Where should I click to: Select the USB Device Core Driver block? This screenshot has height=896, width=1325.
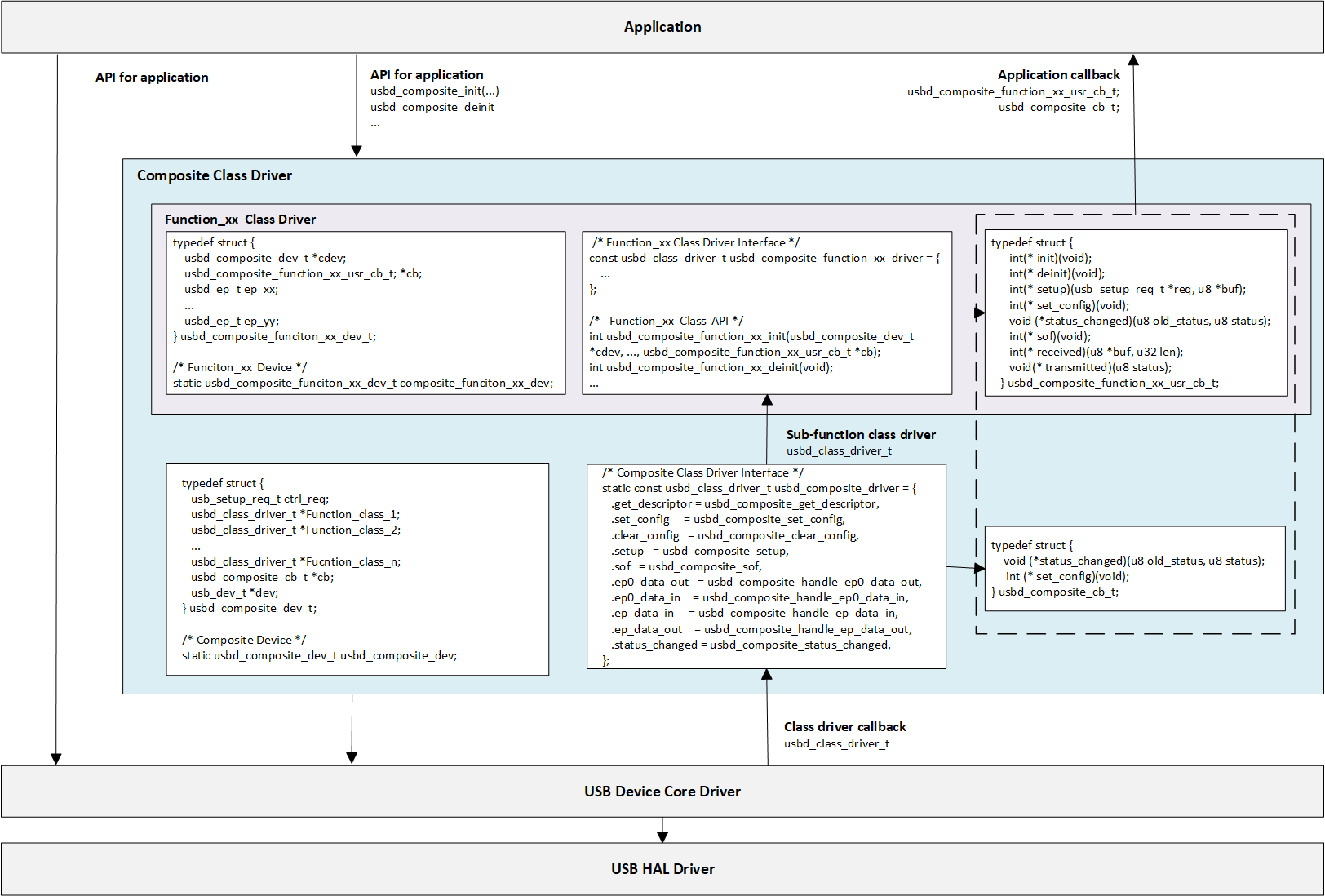click(662, 791)
